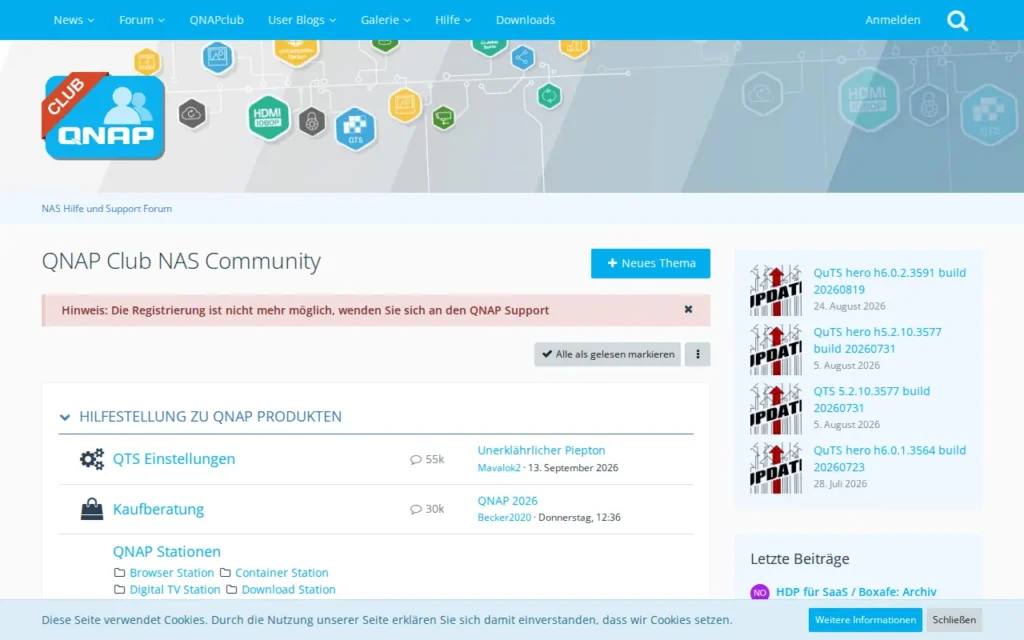The height and width of the screenshot is (640, 1024).
Task: Open the thread QNAP 2026
Action: point(507,501)
